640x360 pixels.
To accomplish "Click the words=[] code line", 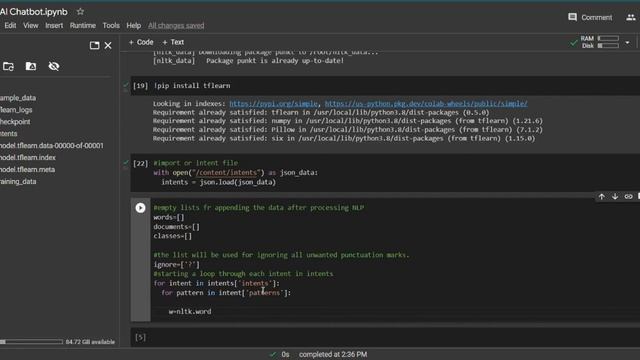I will (x=169, y=217).
